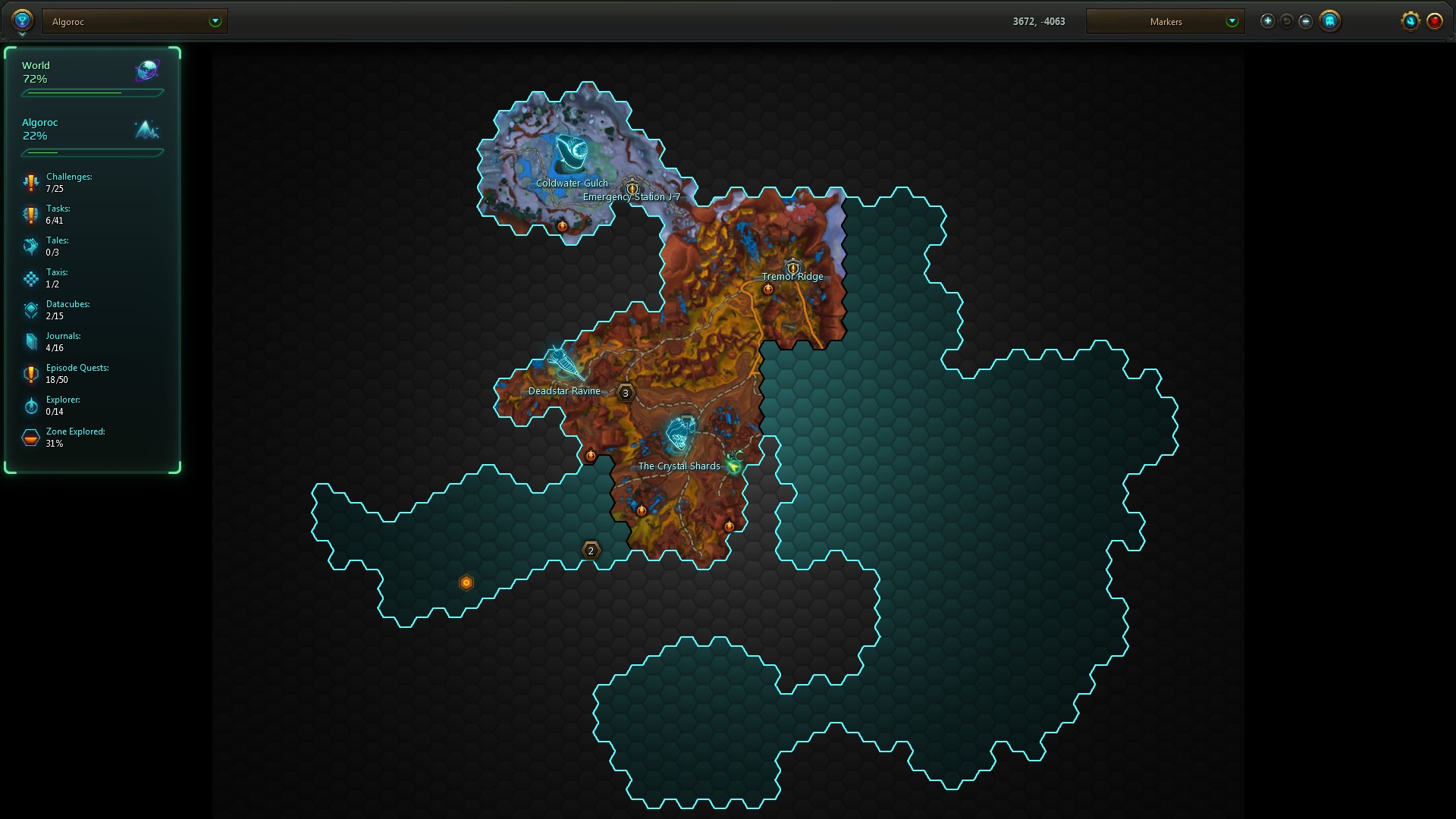Click the Zone Explored hexagon icon

point(30,438)
